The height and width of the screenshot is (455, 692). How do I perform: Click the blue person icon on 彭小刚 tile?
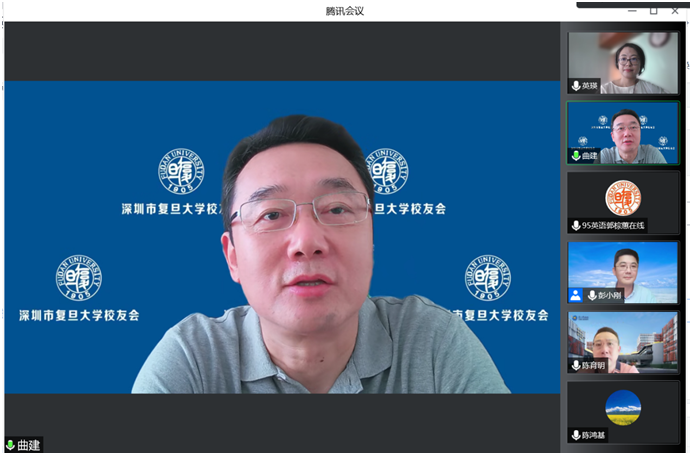(x=575, y=295)
